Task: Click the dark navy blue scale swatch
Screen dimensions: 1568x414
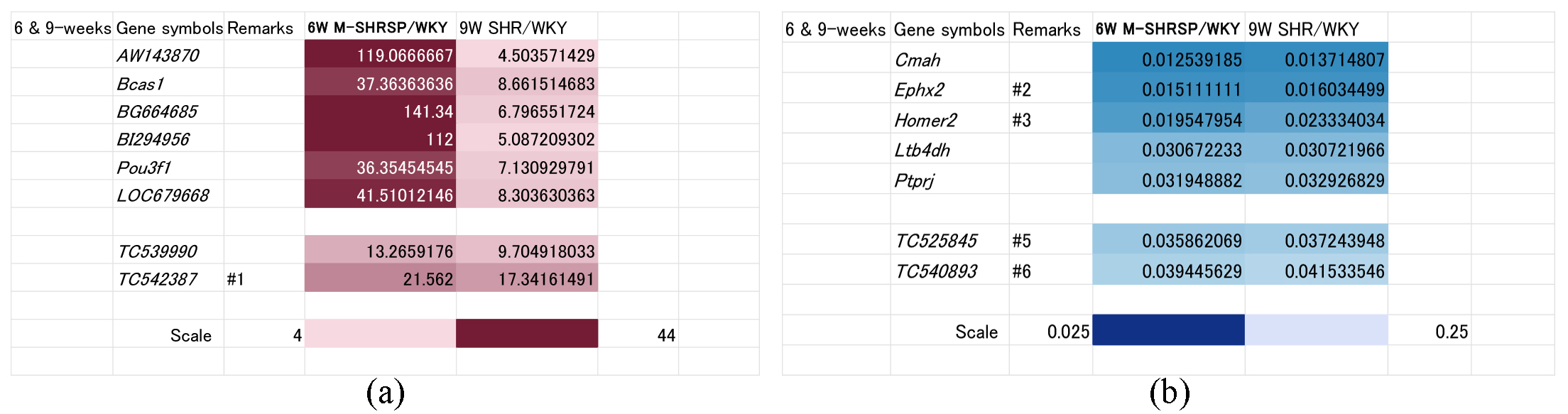Action: click(x=1168, y=330)
